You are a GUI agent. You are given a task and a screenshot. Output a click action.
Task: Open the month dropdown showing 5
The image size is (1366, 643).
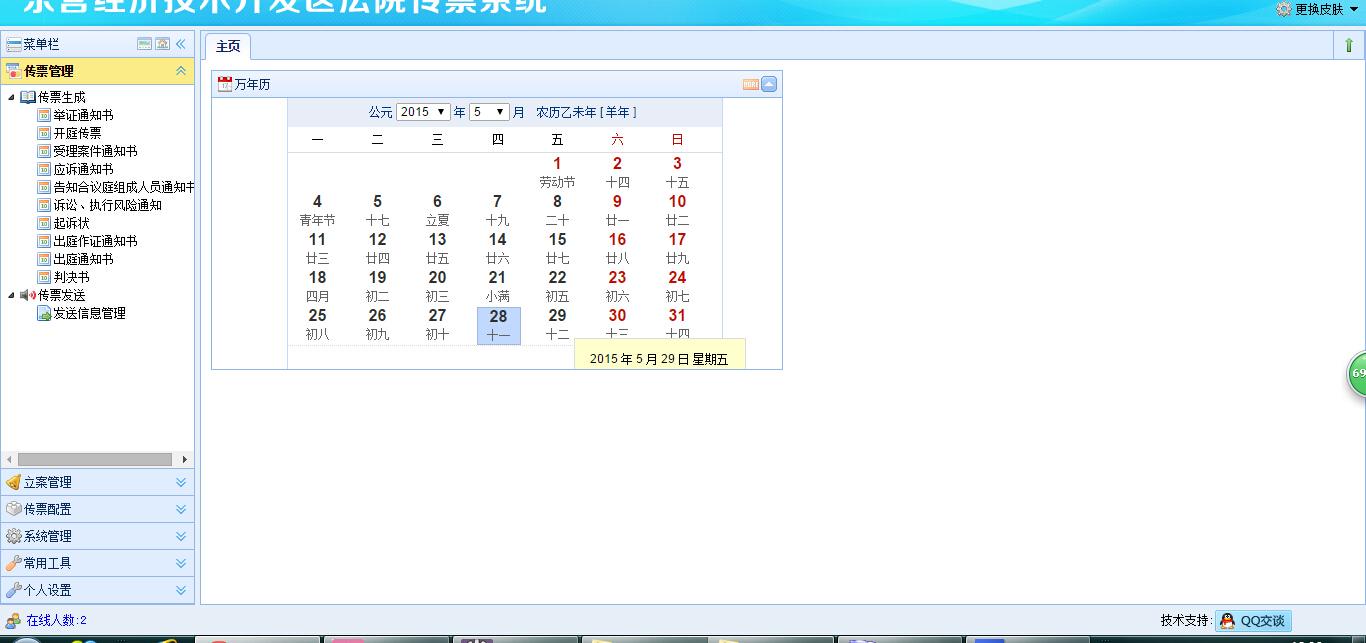[x=489, y=112]
